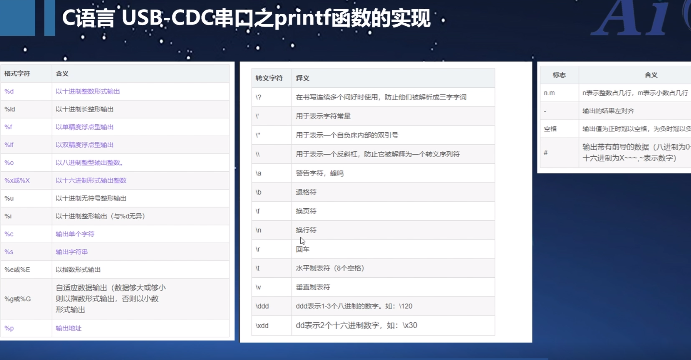Click '以十进制整数形式输出' description
This screenshot has width=691, height=360.
tap(88, 92)
